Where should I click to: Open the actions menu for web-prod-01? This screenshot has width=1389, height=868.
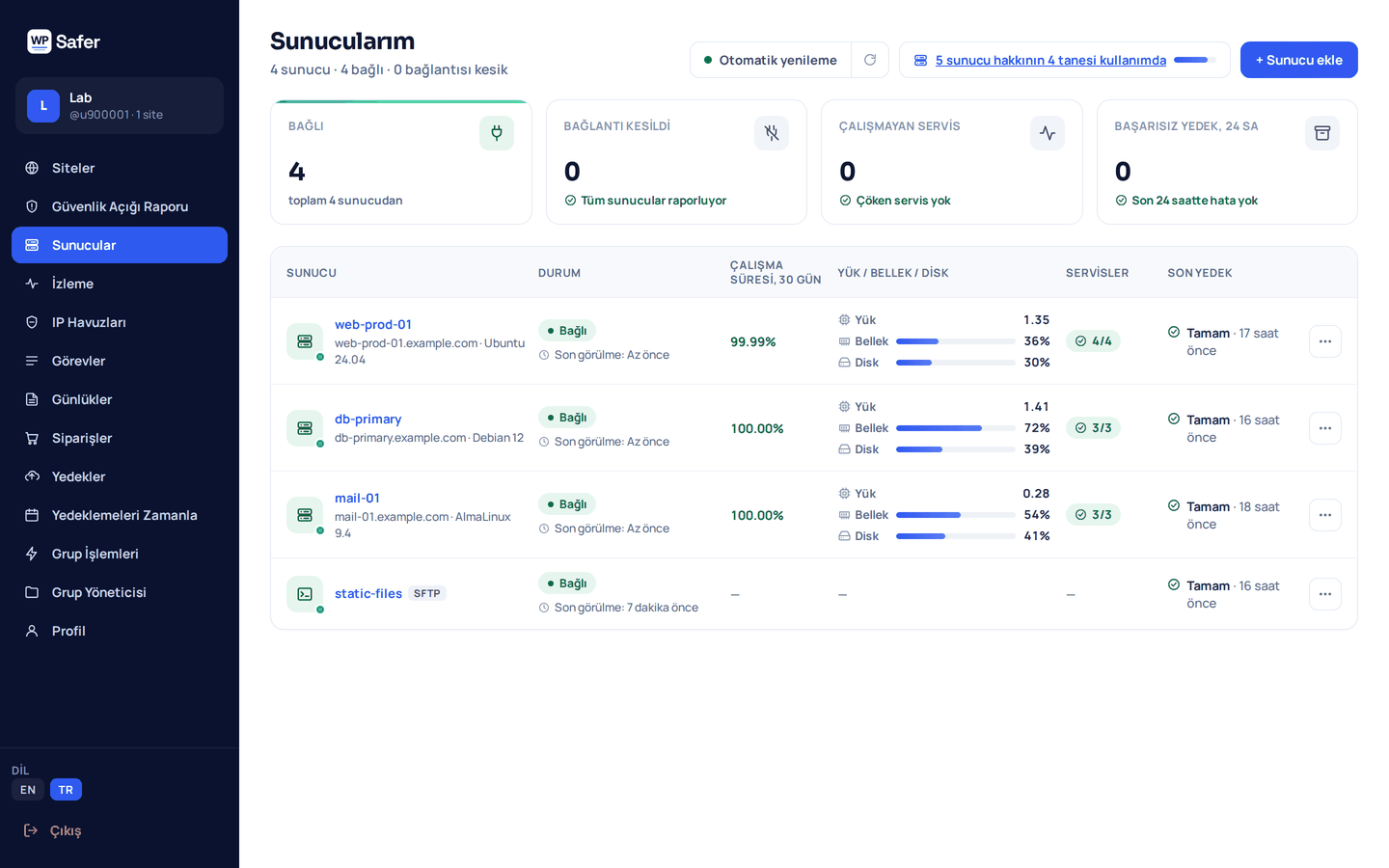click(x=1325, y=341)
